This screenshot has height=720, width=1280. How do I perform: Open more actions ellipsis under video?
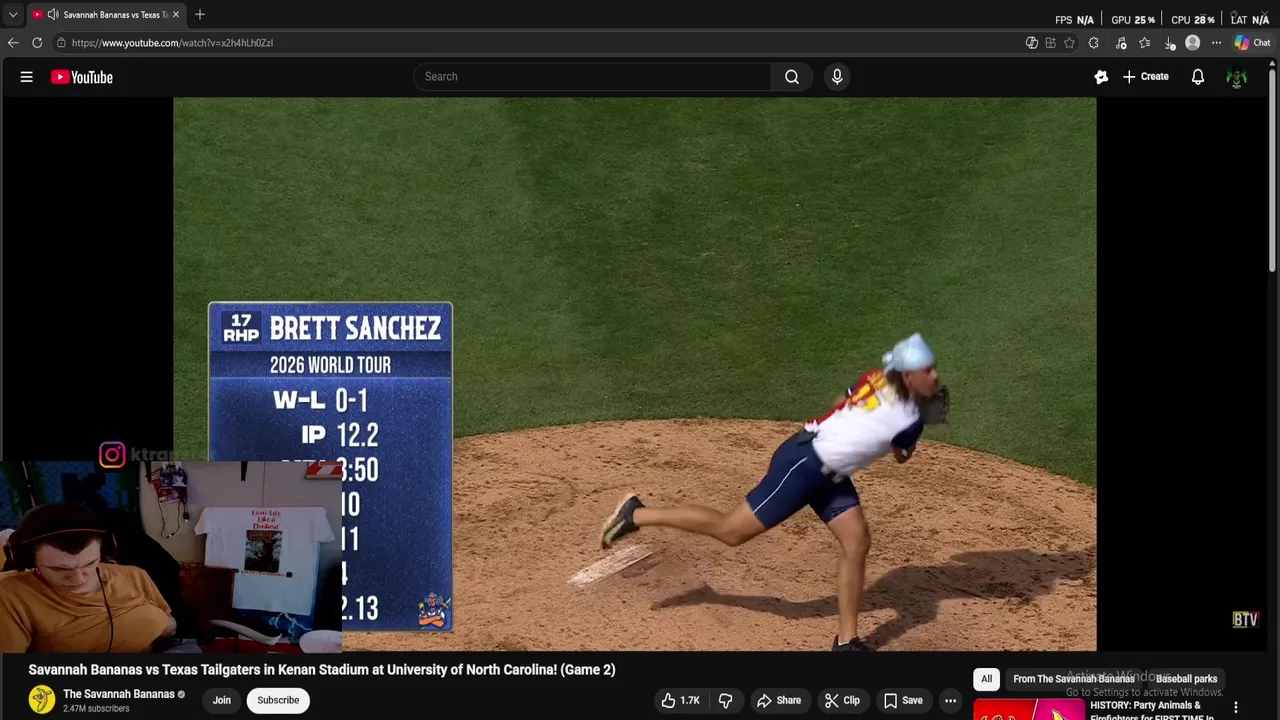tap(951, 701)
